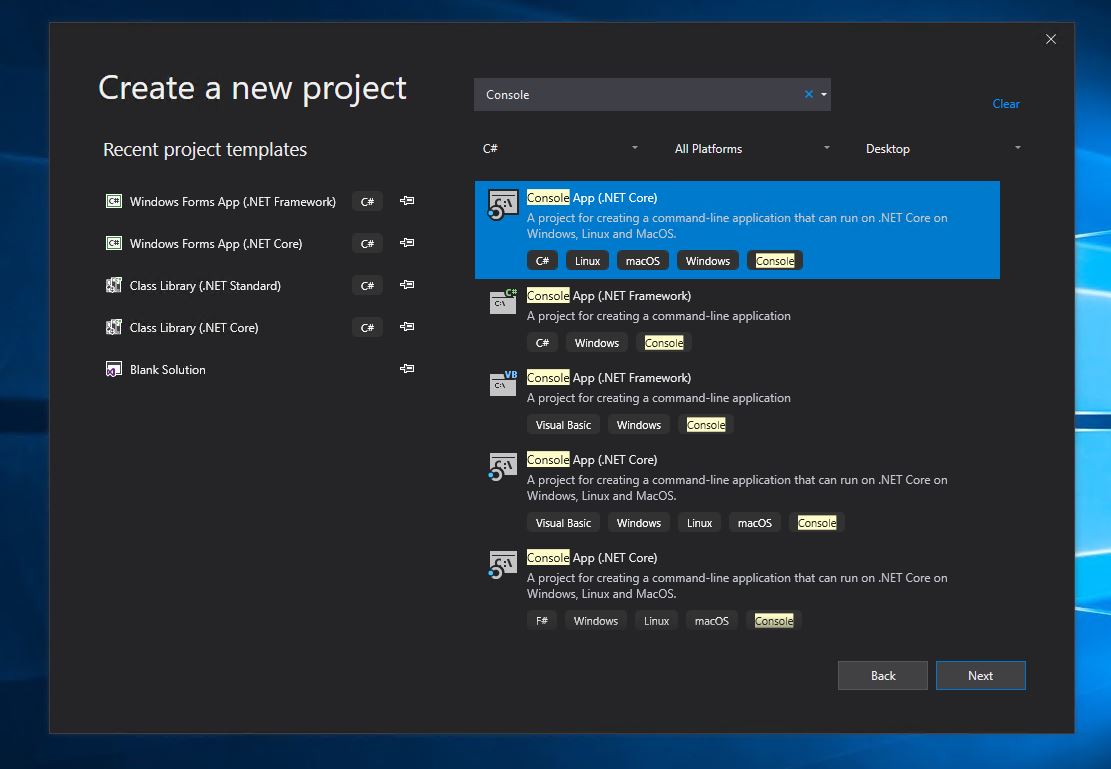Click the VB Console App (.NET Framework) icon

click(503, 383)
